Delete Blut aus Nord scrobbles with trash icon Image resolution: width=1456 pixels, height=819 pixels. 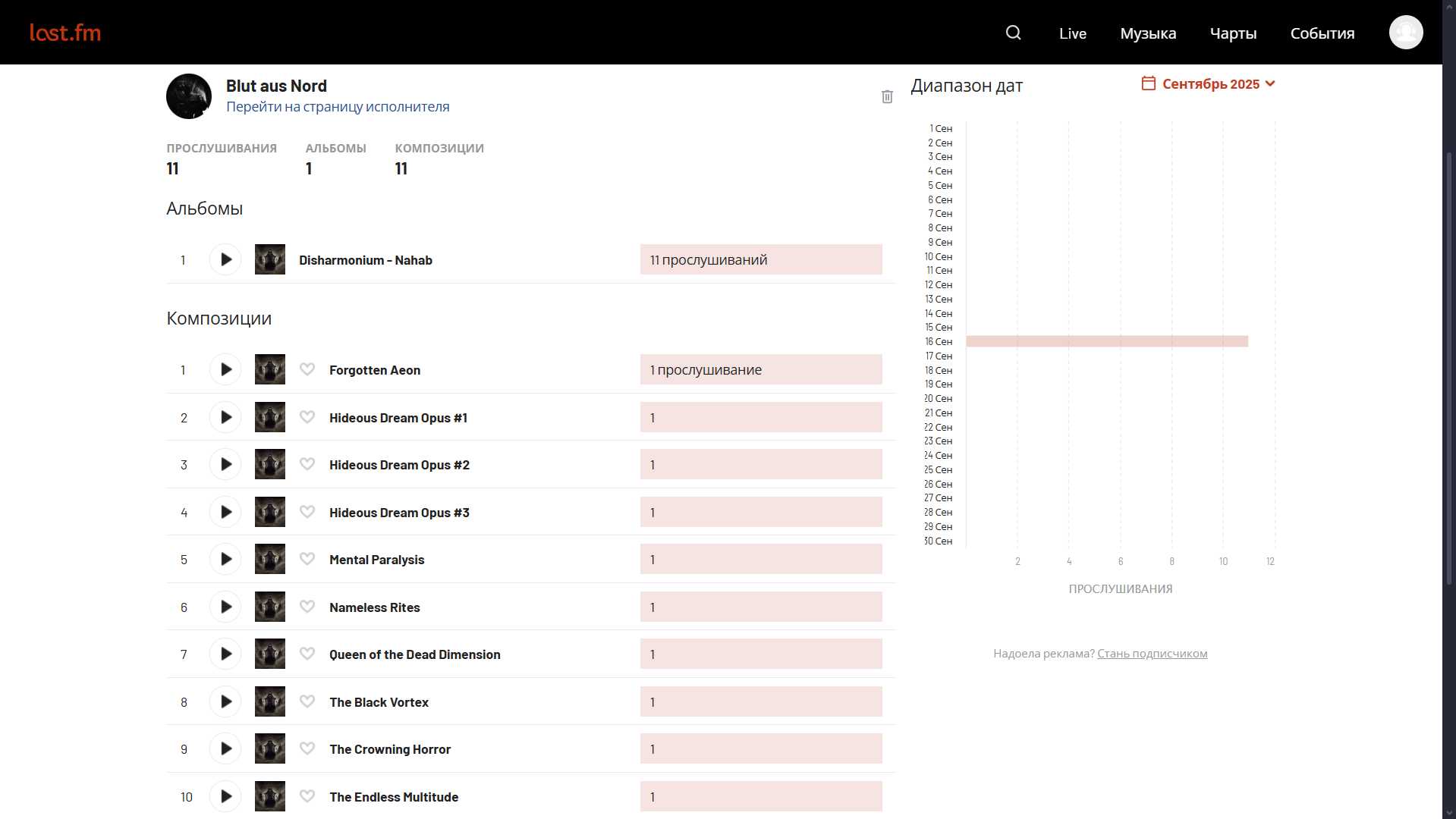[x=887, y=96]
